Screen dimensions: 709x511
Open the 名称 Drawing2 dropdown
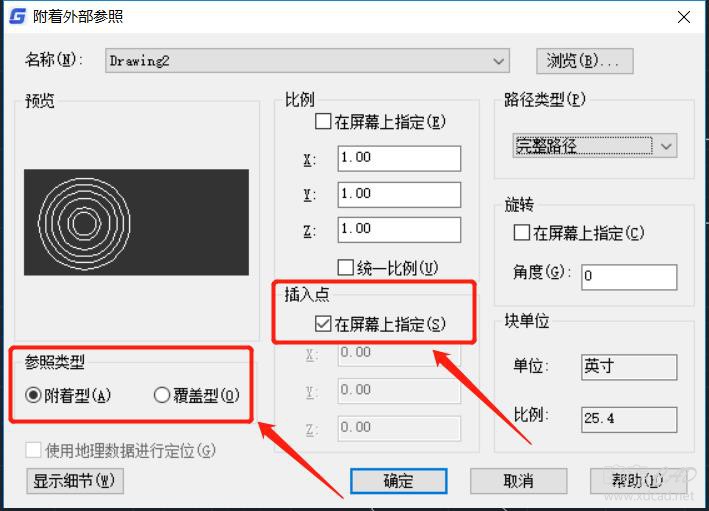500,61
